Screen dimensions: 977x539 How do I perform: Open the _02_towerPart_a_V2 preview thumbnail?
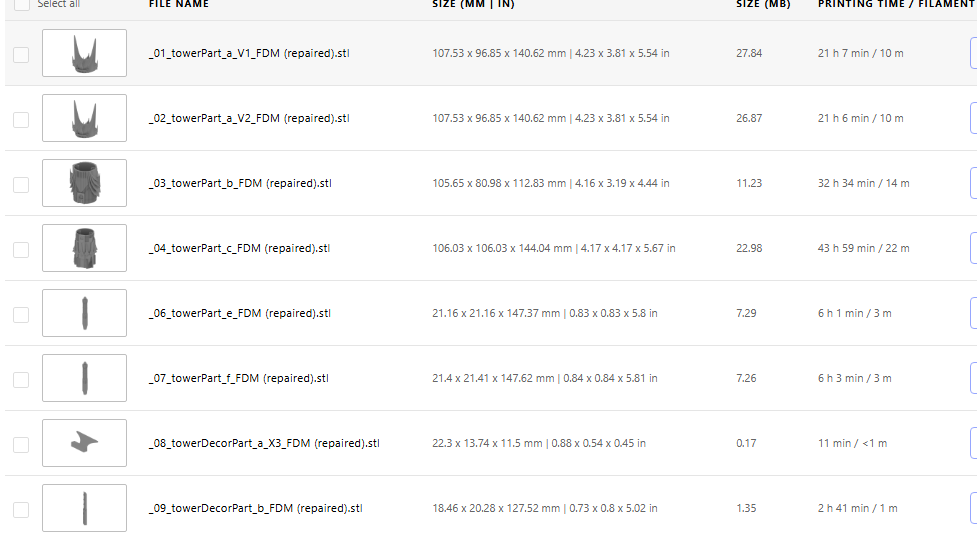pyautogui.click(x=84, y=118)
